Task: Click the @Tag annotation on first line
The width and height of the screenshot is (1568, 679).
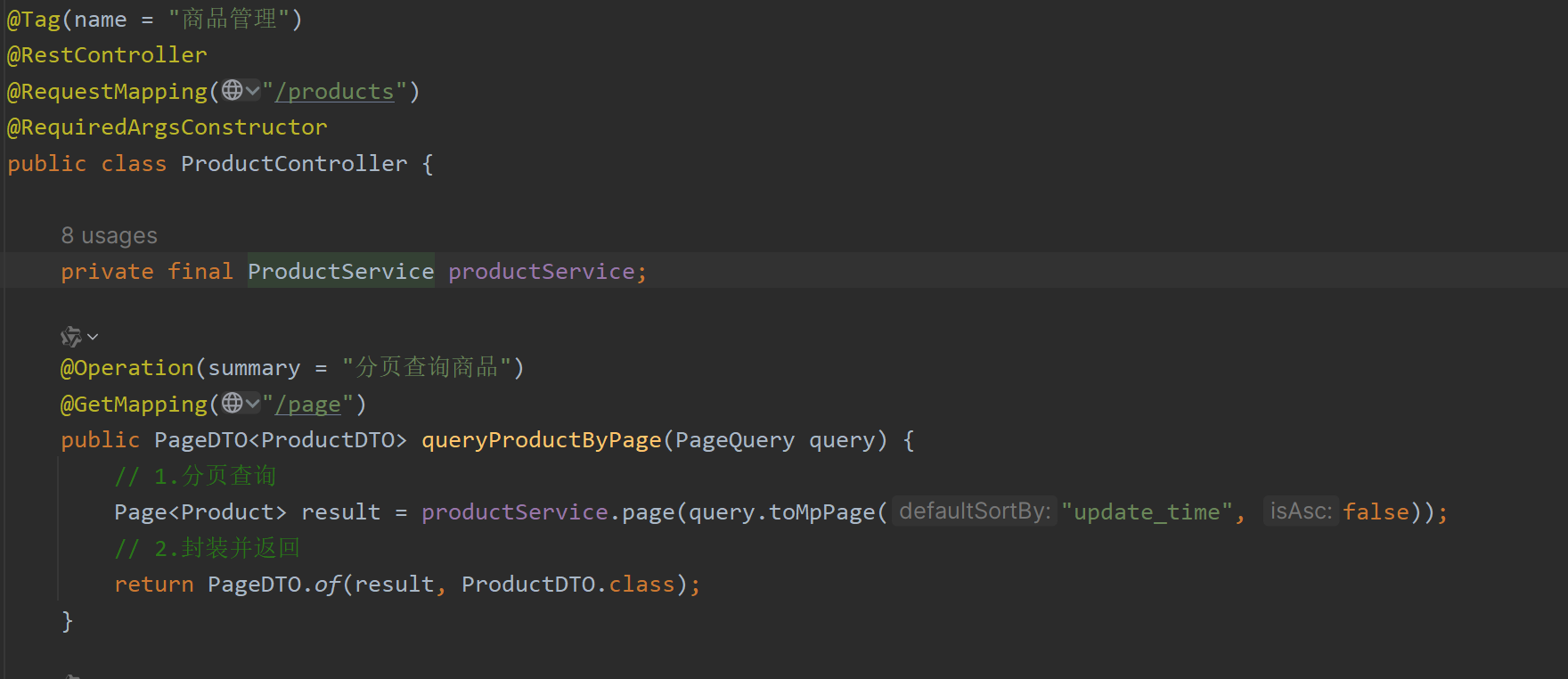Action: point(34,20)
